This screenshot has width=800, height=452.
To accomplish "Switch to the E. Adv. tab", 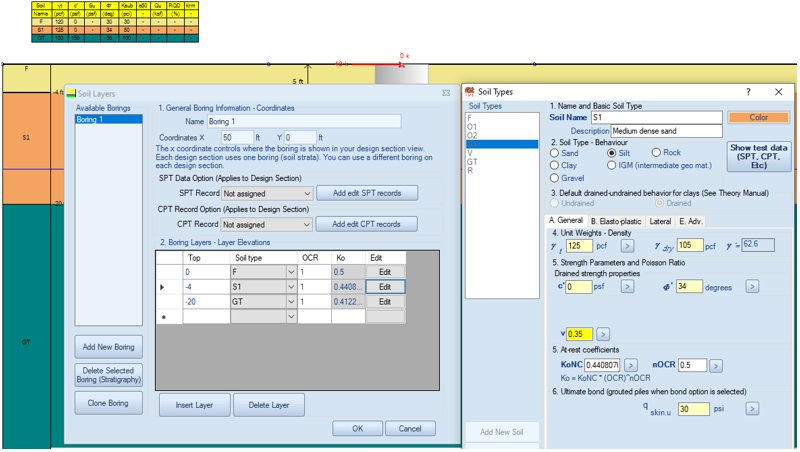I will [691, 221].
